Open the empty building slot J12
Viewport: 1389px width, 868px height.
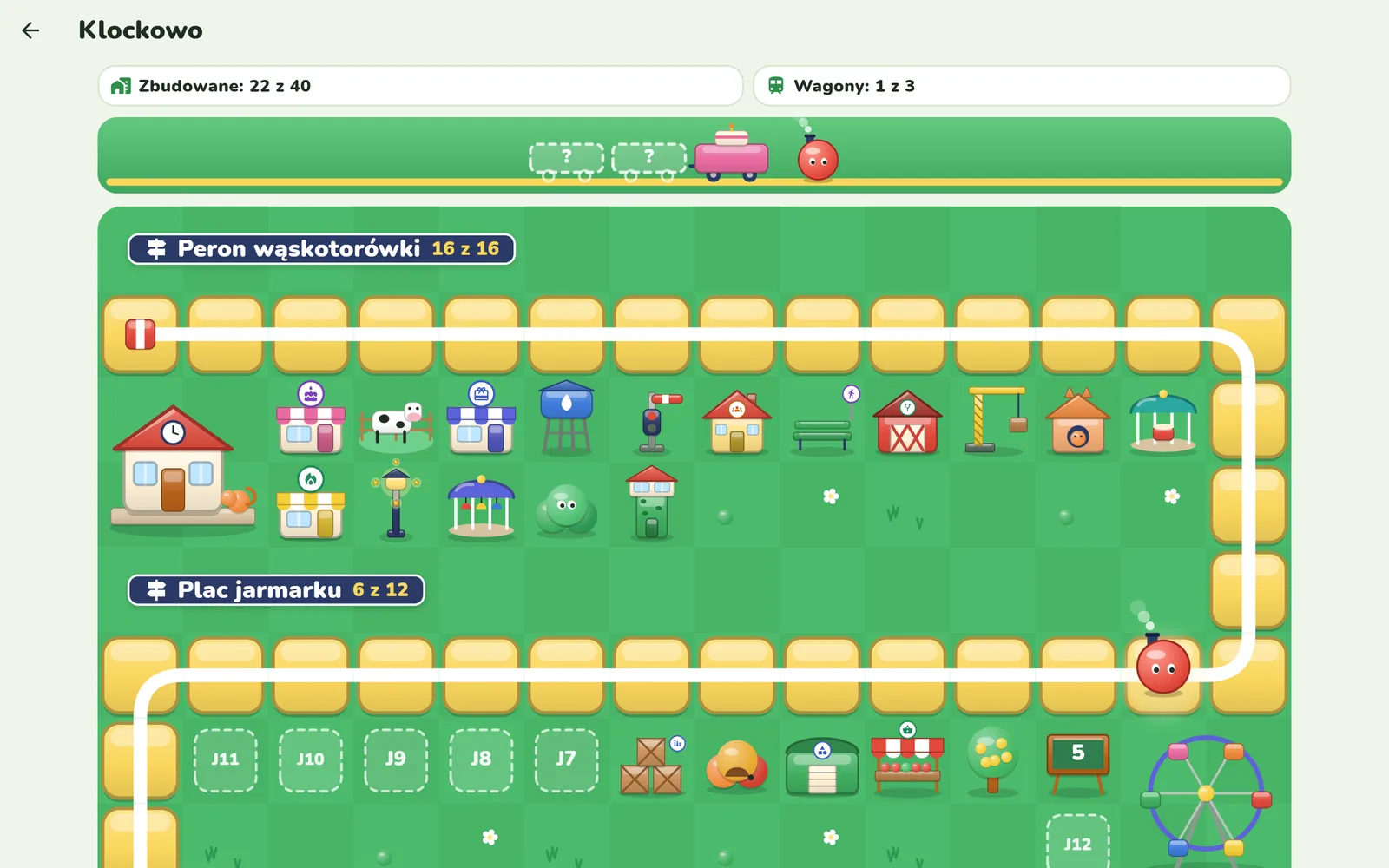[1077, 842]
